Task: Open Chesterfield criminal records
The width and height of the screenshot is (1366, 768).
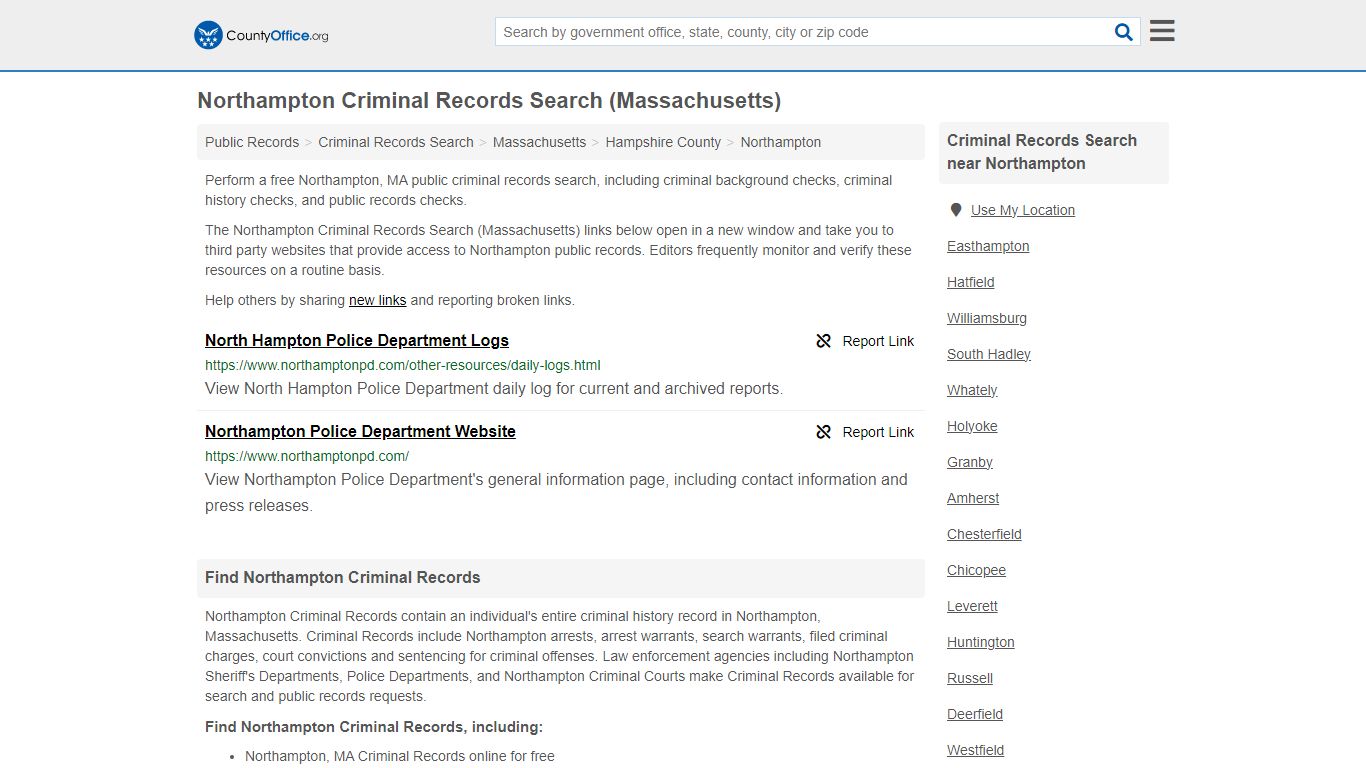Action: [984, 534]
